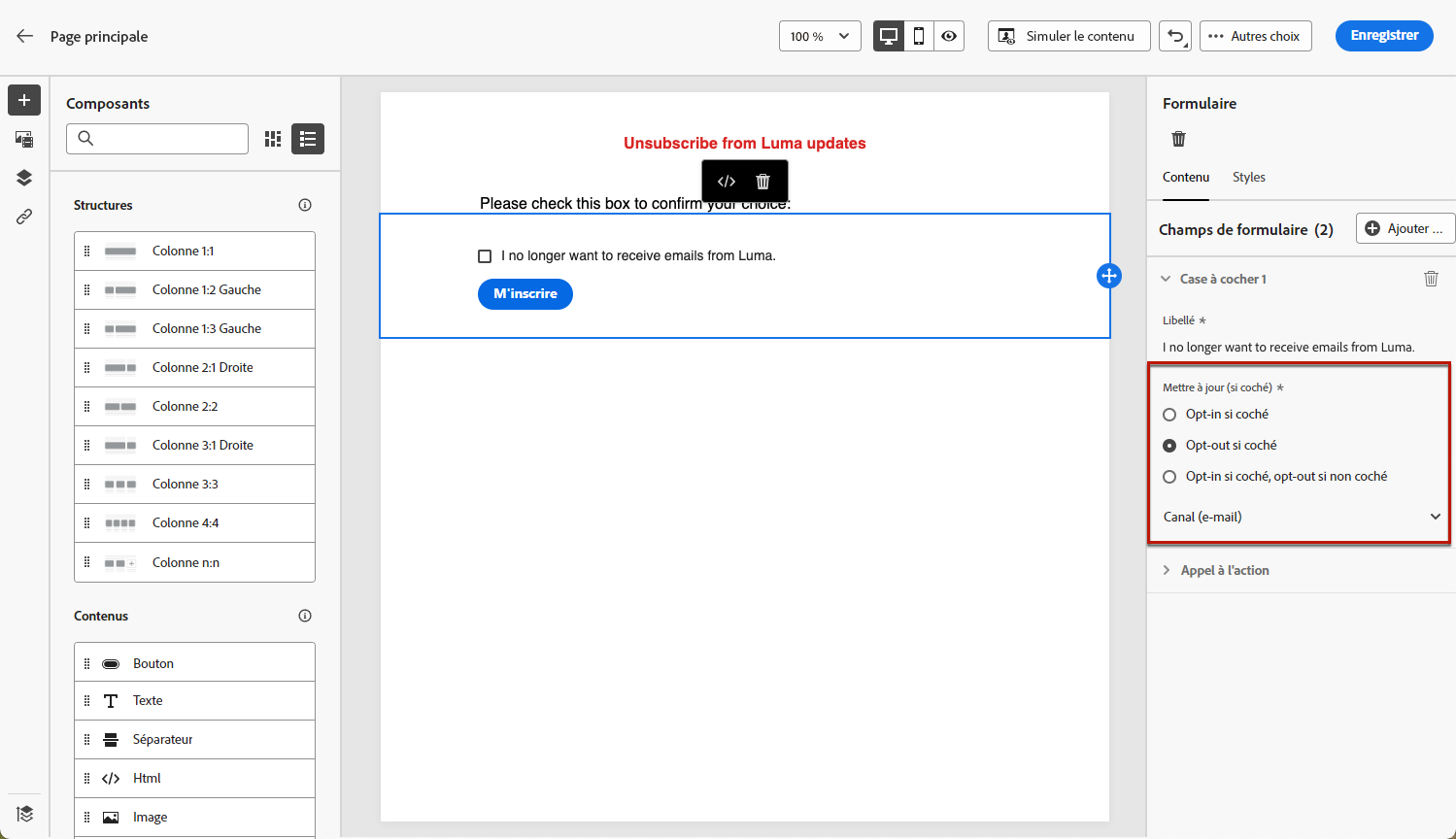Screen dimensions: 1456x839
Task: Open the add components plus icon in sidebar
Action: (x=24, y=100)
